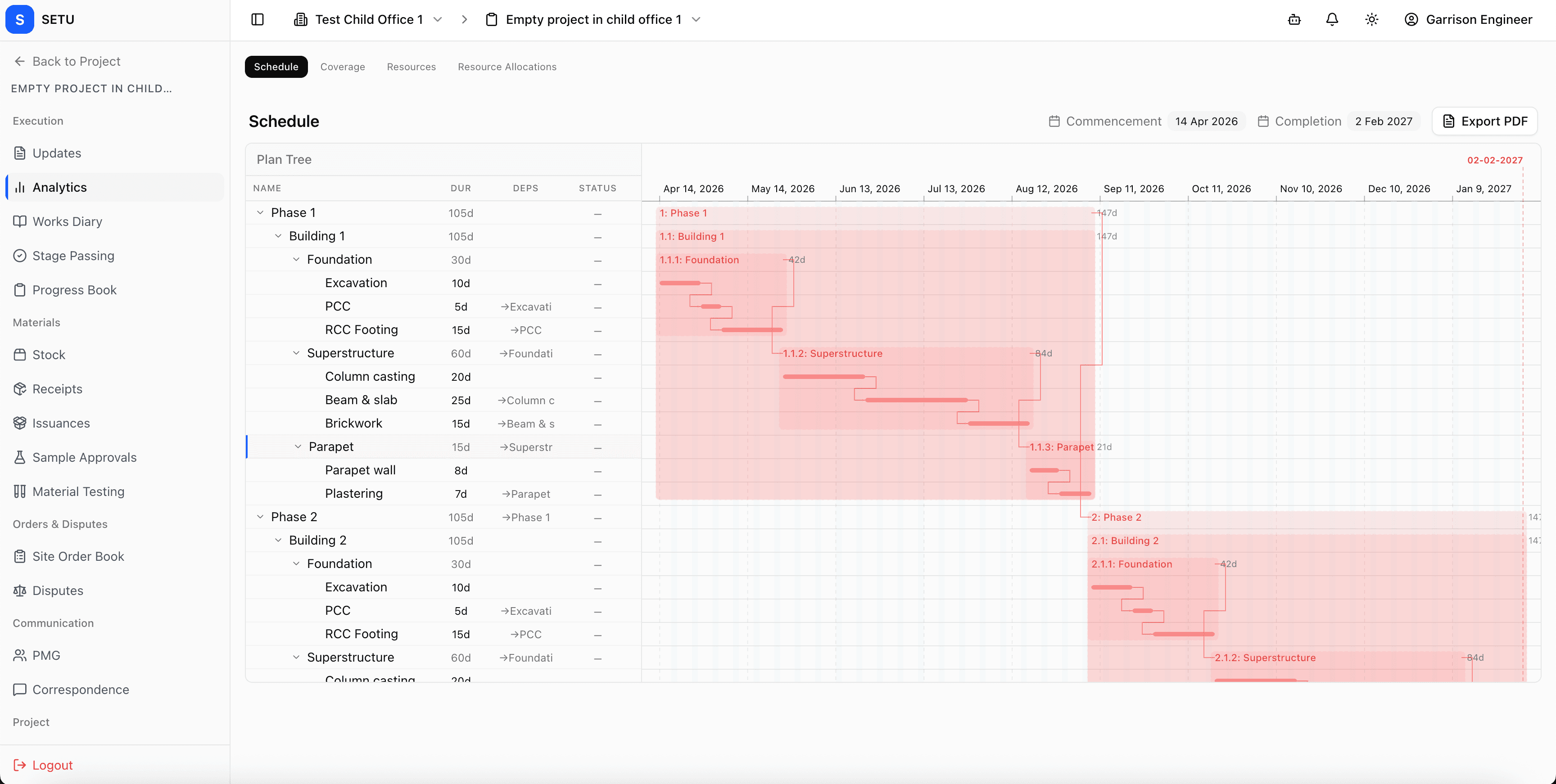Toggle the sidebar visibility
1556x784 pixels.
pyautogui.click(x=258, y=19)
